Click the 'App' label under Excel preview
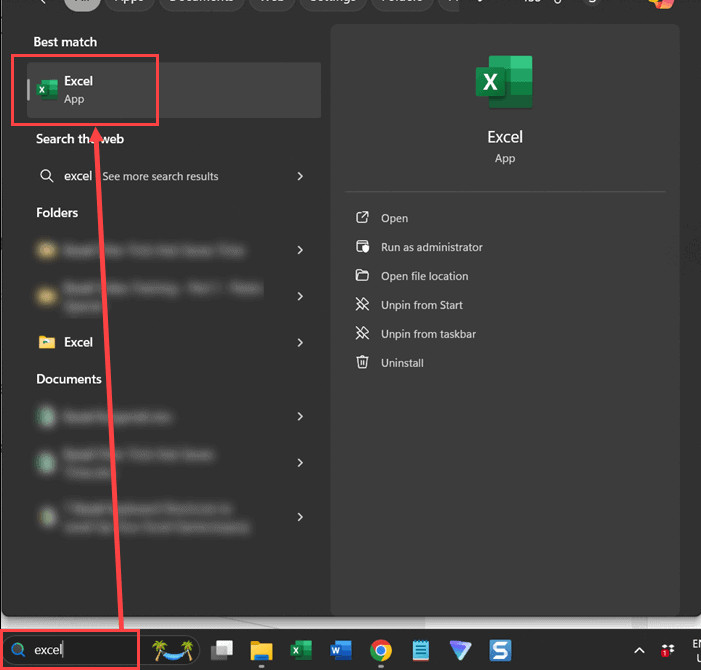Image resolution: width=701 pixels, height=670 pixels. (x=505, y=159)
